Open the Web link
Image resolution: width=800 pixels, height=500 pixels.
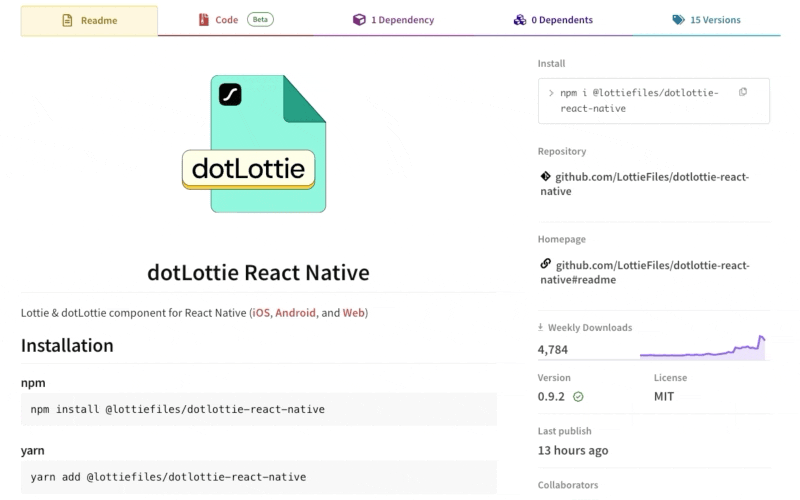[354, 313]
